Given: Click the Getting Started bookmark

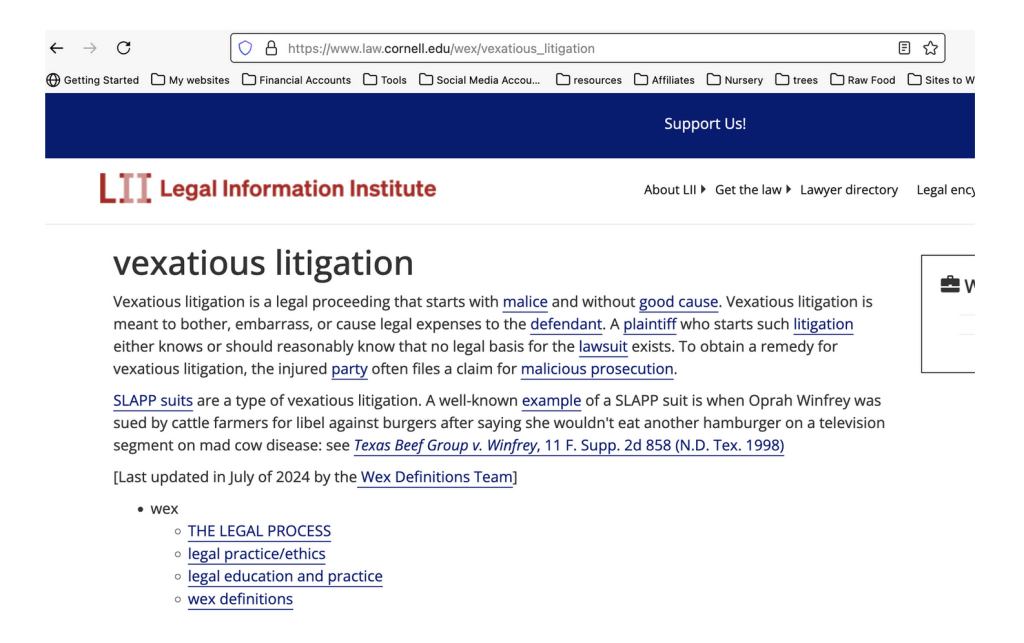Looking at the screenshot, I should pos(93,80).
